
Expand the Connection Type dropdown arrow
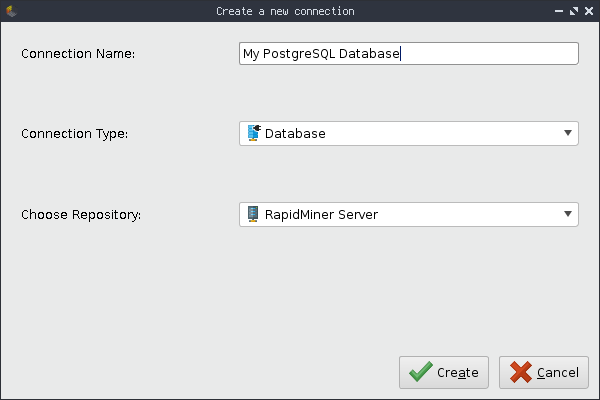pos(567,133)
